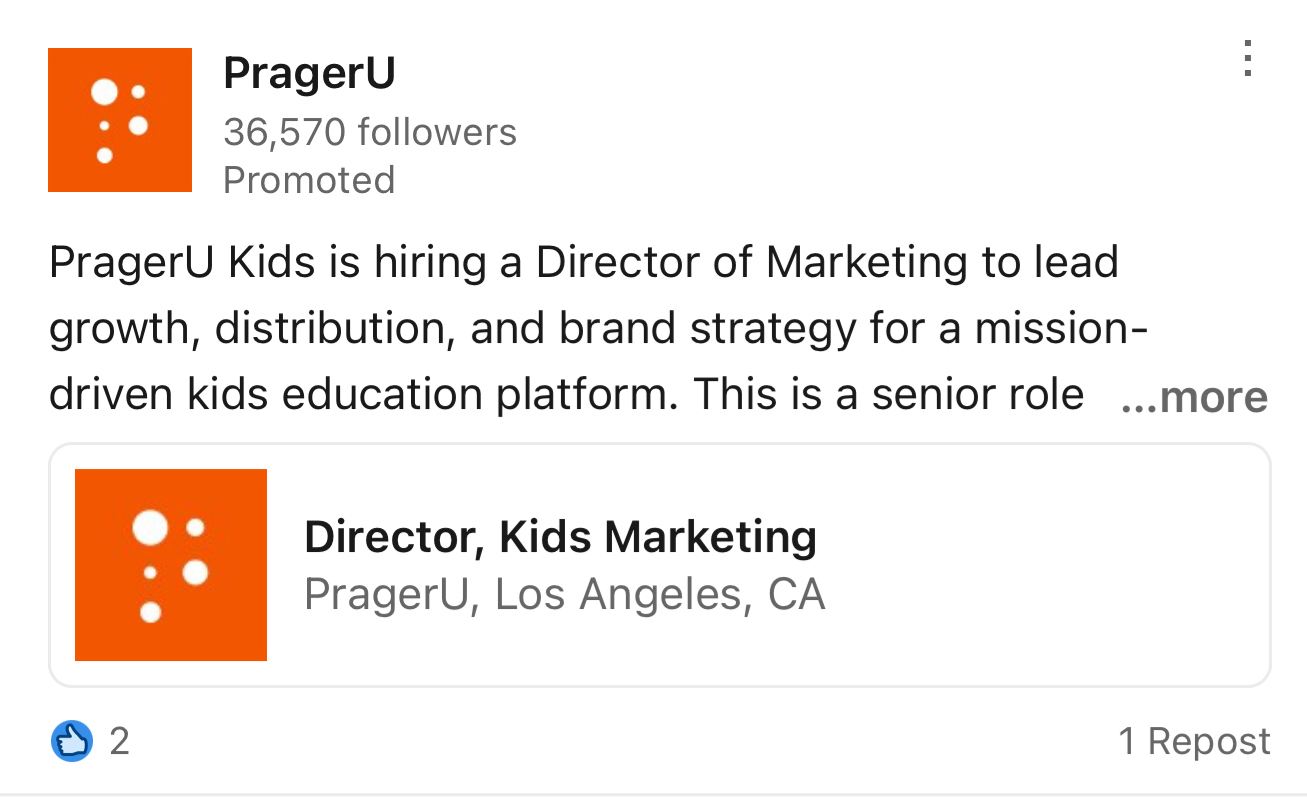This screenshot has height=797, width=1307.
Task: Open the three-dot post options menu
Action: [1247, 59]
